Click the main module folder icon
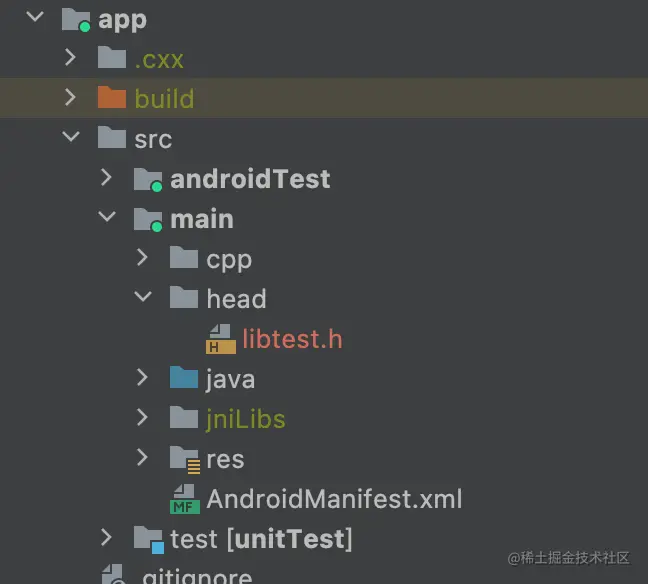The image size is (648, 584). tap(148, 220)
